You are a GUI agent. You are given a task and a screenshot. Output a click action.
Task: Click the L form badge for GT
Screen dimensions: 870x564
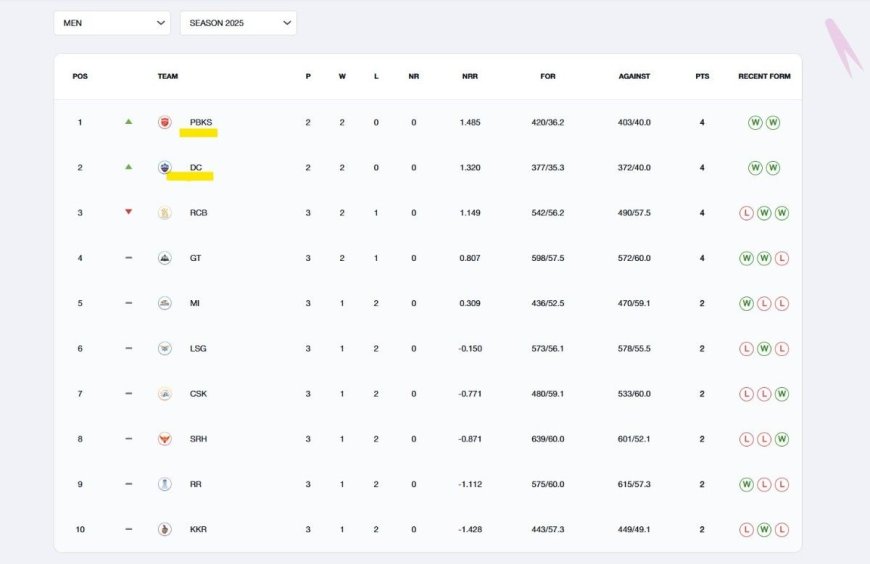pyautogui.click(x=782, y=258)
